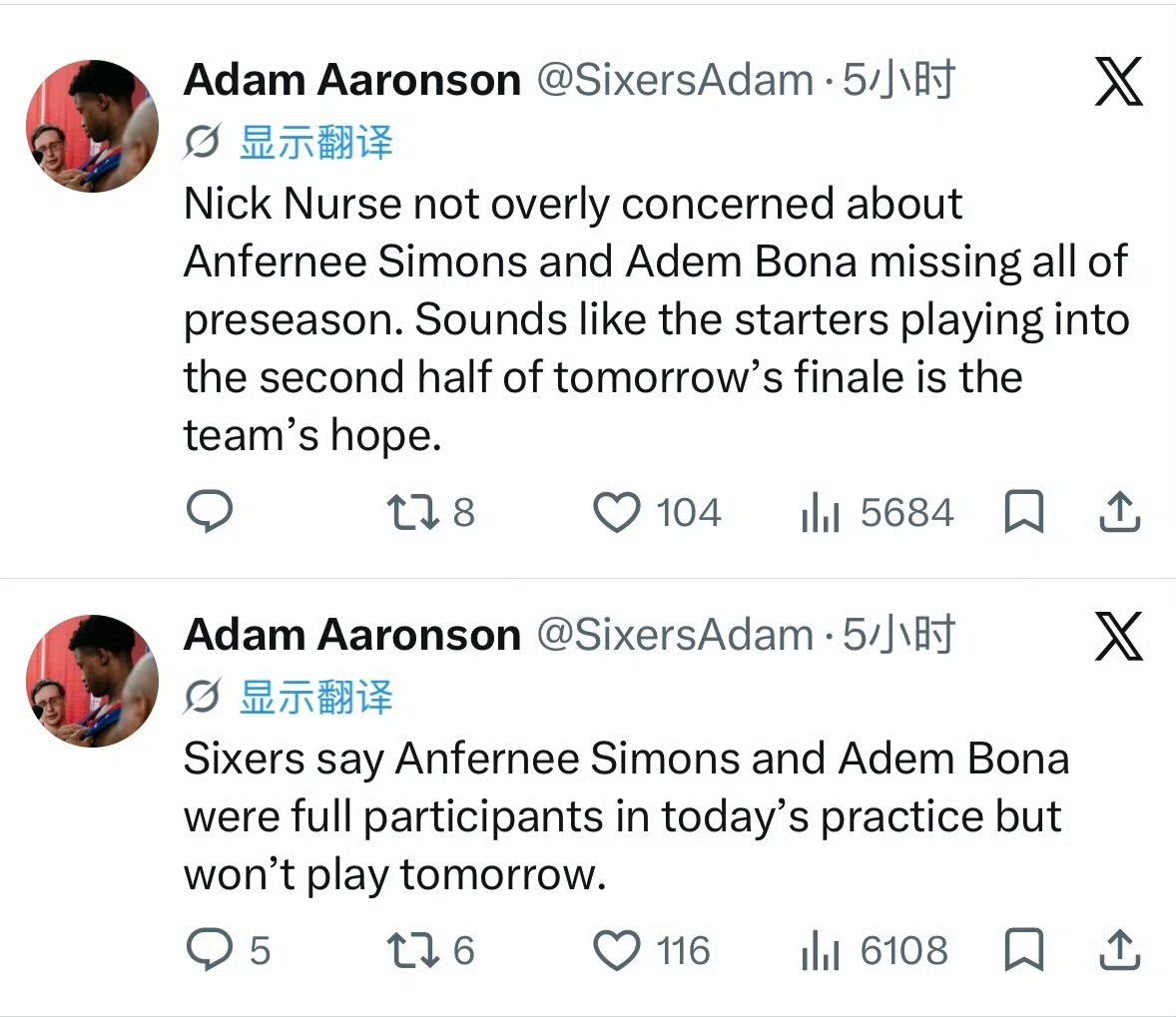Image resolution: width=1176 pixels, height=1017 pixels.
Task: Open the Adam Aaronson name on second tweet
Action: (351, 635)
